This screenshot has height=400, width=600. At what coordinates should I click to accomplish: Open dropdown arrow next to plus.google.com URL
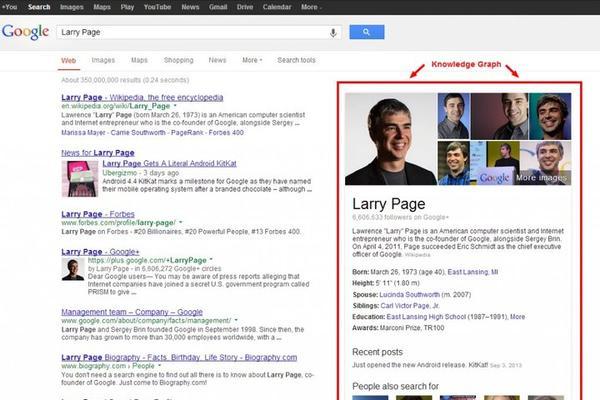point(211,260)
